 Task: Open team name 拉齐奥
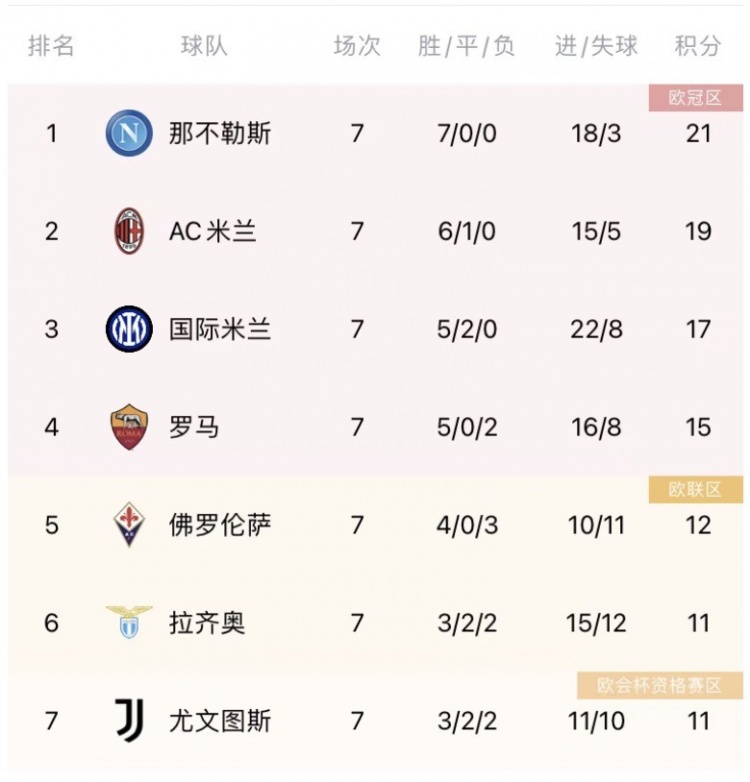[x=207, y=623]
